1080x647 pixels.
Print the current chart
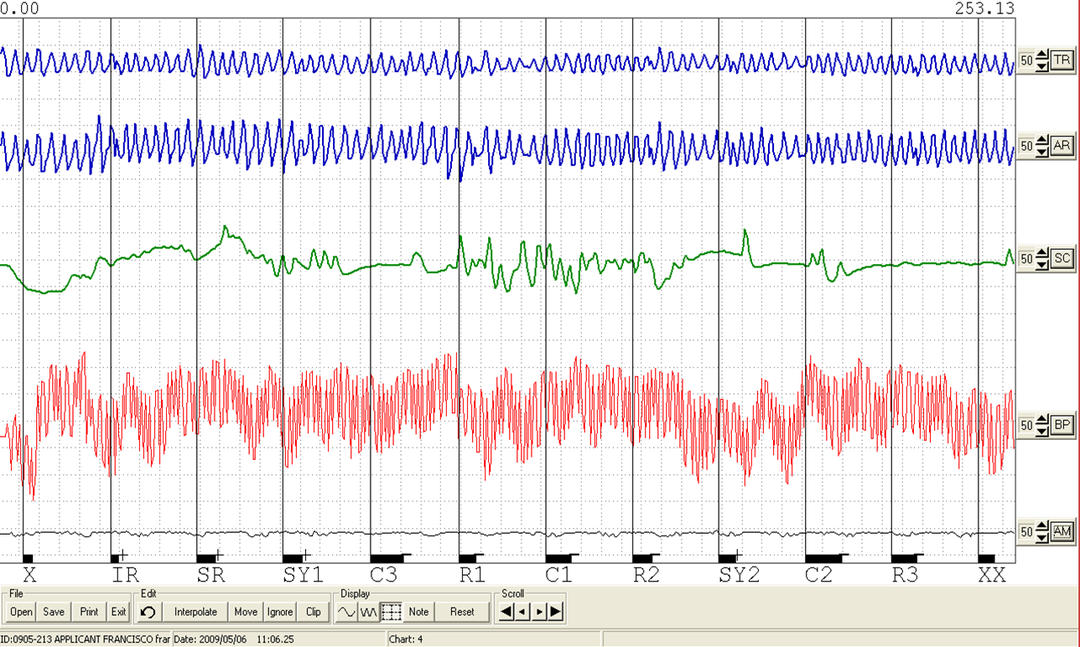[x=89, y=611]
